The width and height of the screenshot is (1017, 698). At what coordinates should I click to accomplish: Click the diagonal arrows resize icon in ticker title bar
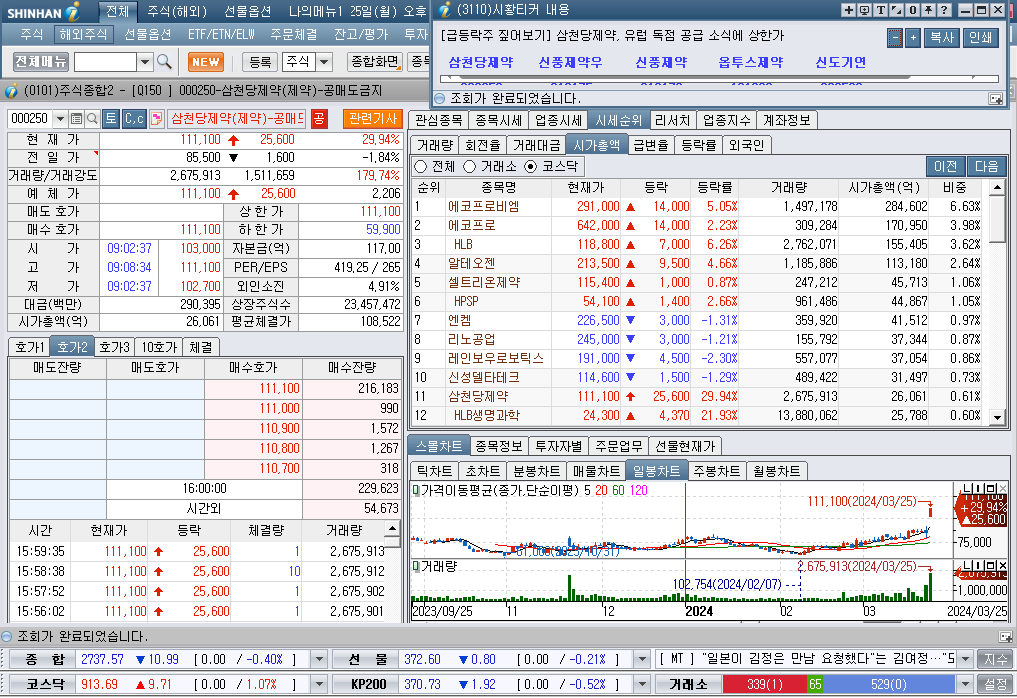pyautogui.click(x=896, y=10)
